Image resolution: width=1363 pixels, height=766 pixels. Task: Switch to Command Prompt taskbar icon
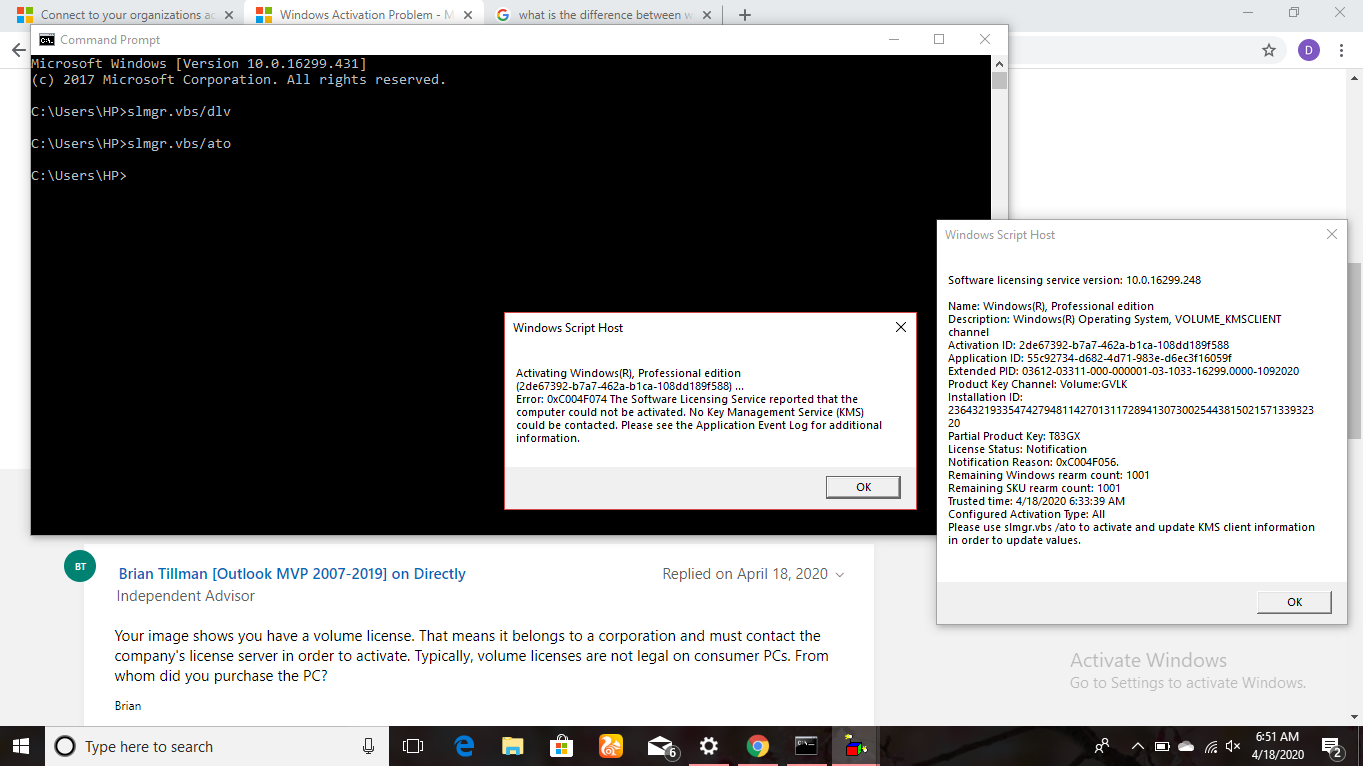click(807, 746)
